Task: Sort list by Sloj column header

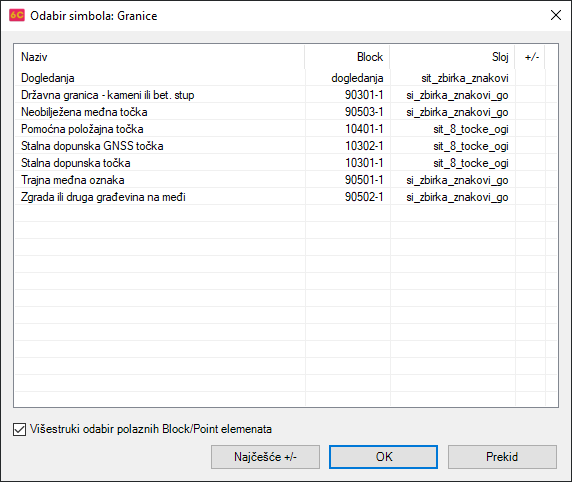Action: pyautogui.click(x=452, y=57)
